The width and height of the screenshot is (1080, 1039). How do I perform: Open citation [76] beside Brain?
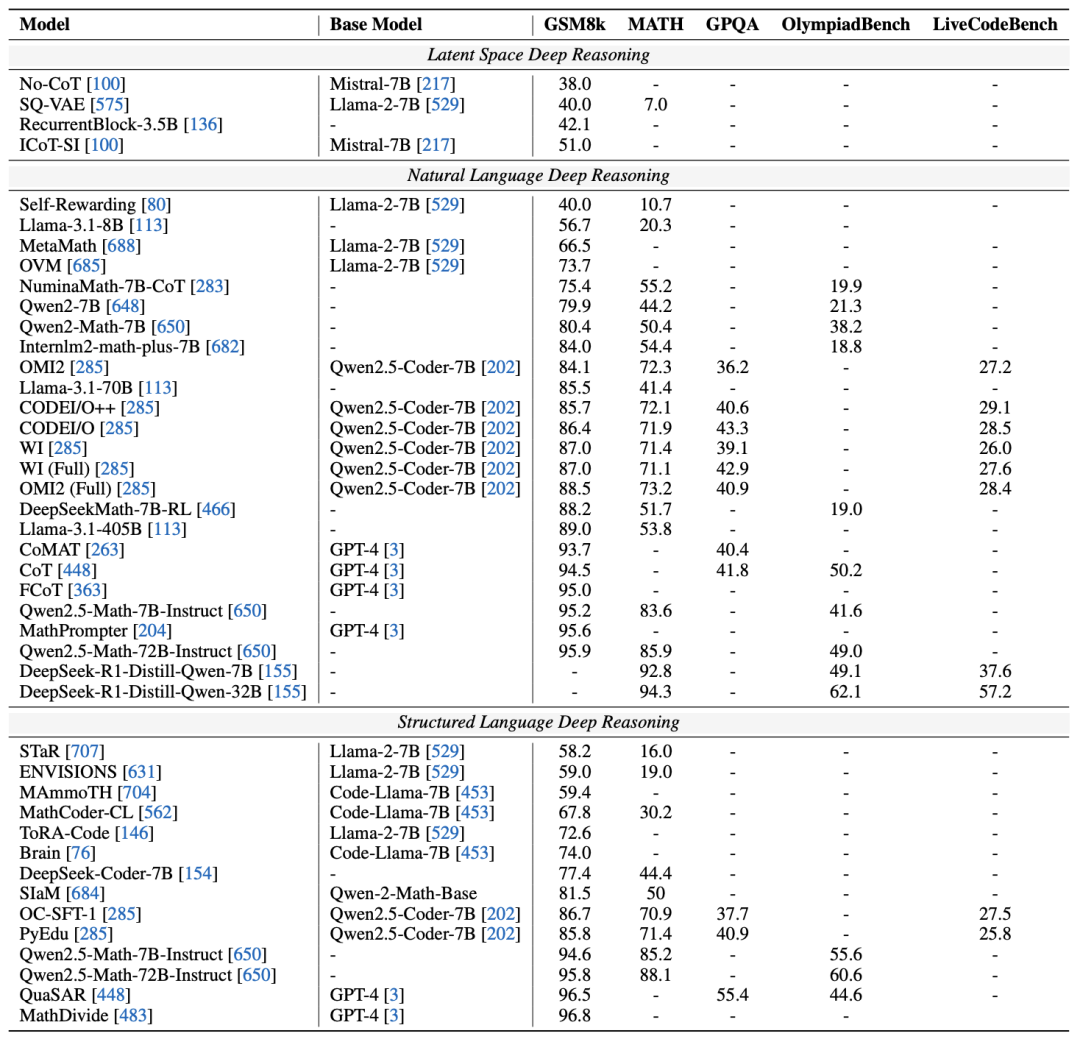point(81,854)
